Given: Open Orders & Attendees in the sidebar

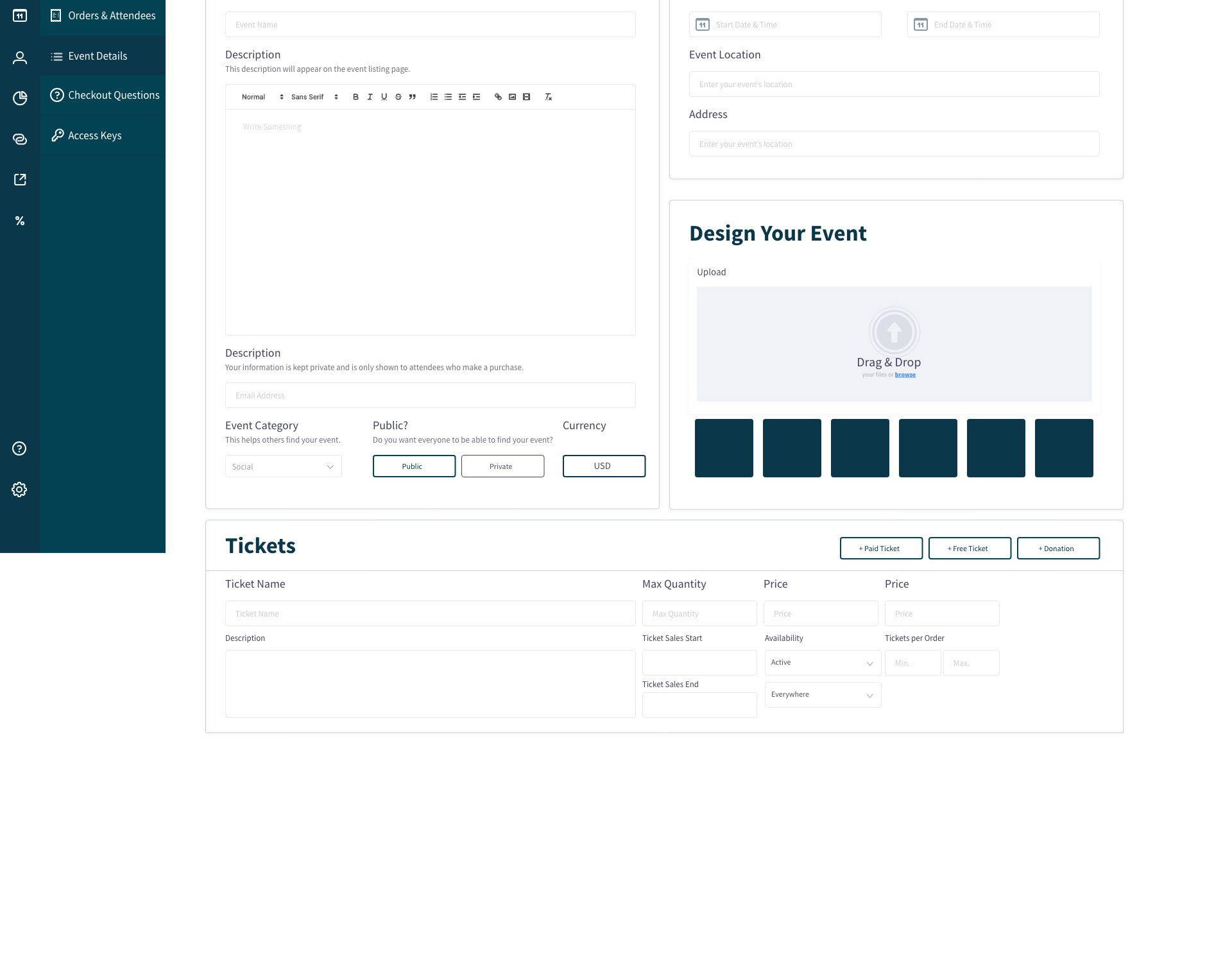Looking at the screenshot, I should (103, 15).
